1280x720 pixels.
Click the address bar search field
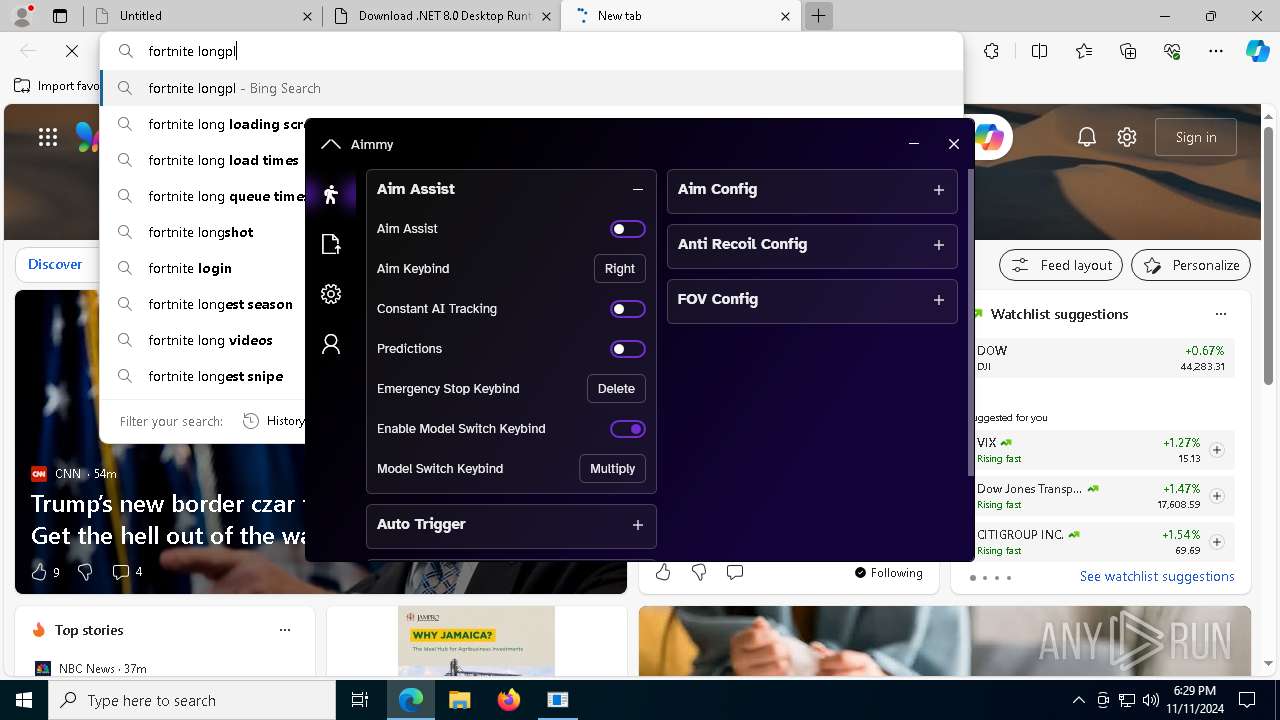[x=531, y=51]
